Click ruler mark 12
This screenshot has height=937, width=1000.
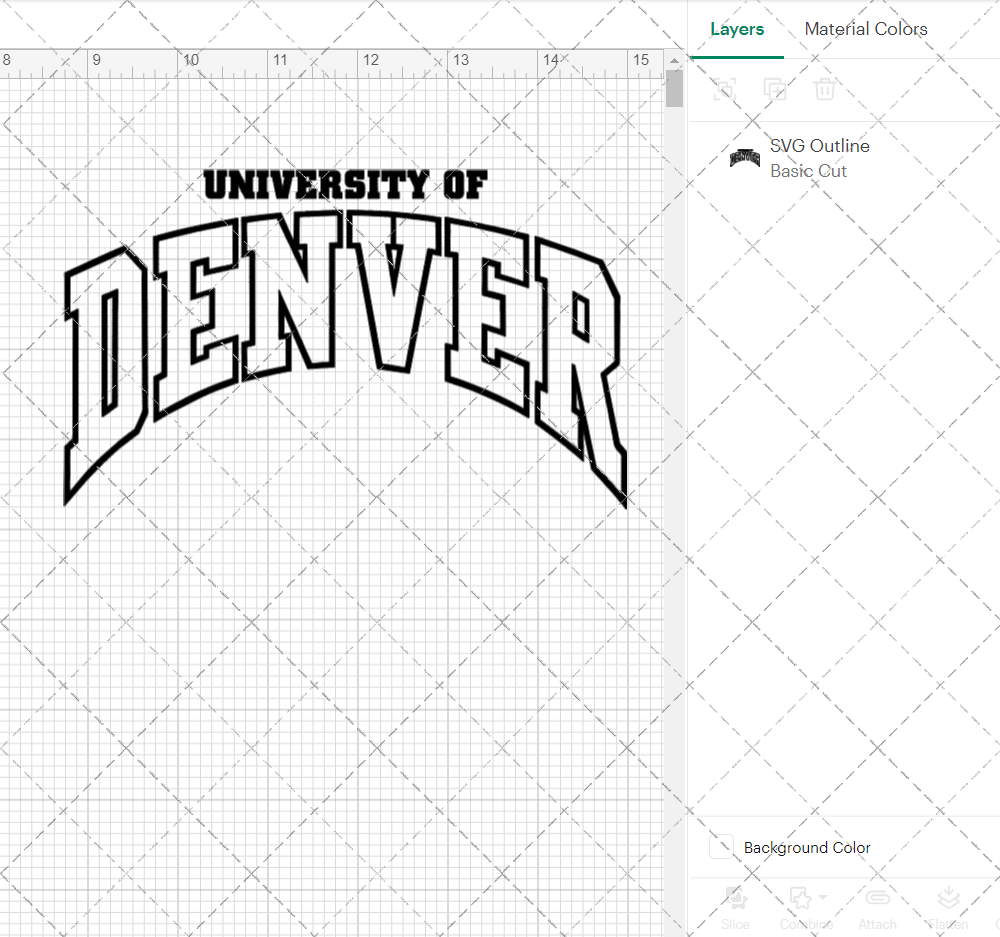coord(371,61)
